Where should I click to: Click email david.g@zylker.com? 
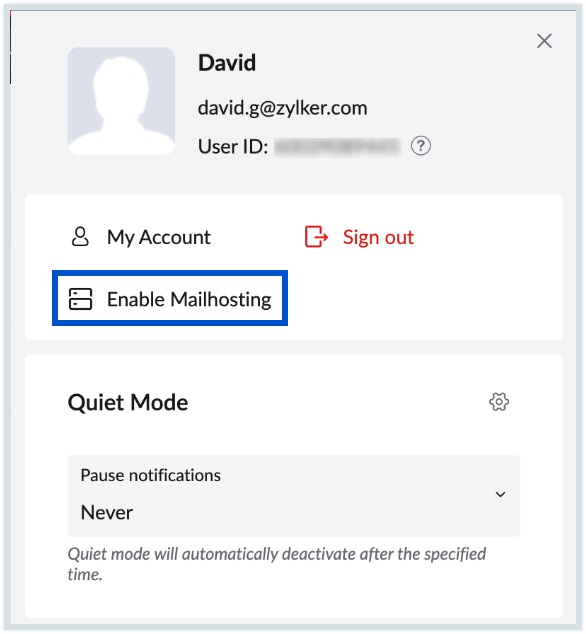pos(283,108)
